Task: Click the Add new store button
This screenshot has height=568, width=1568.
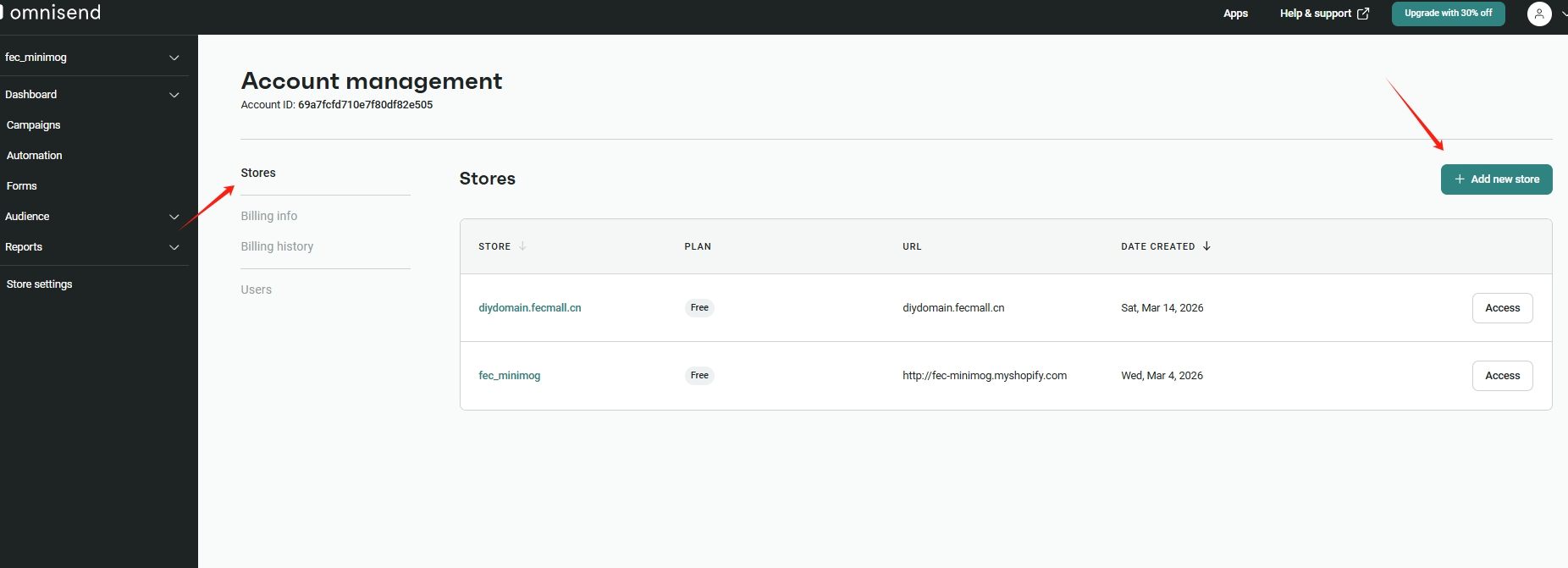Action: [1496, 179]
